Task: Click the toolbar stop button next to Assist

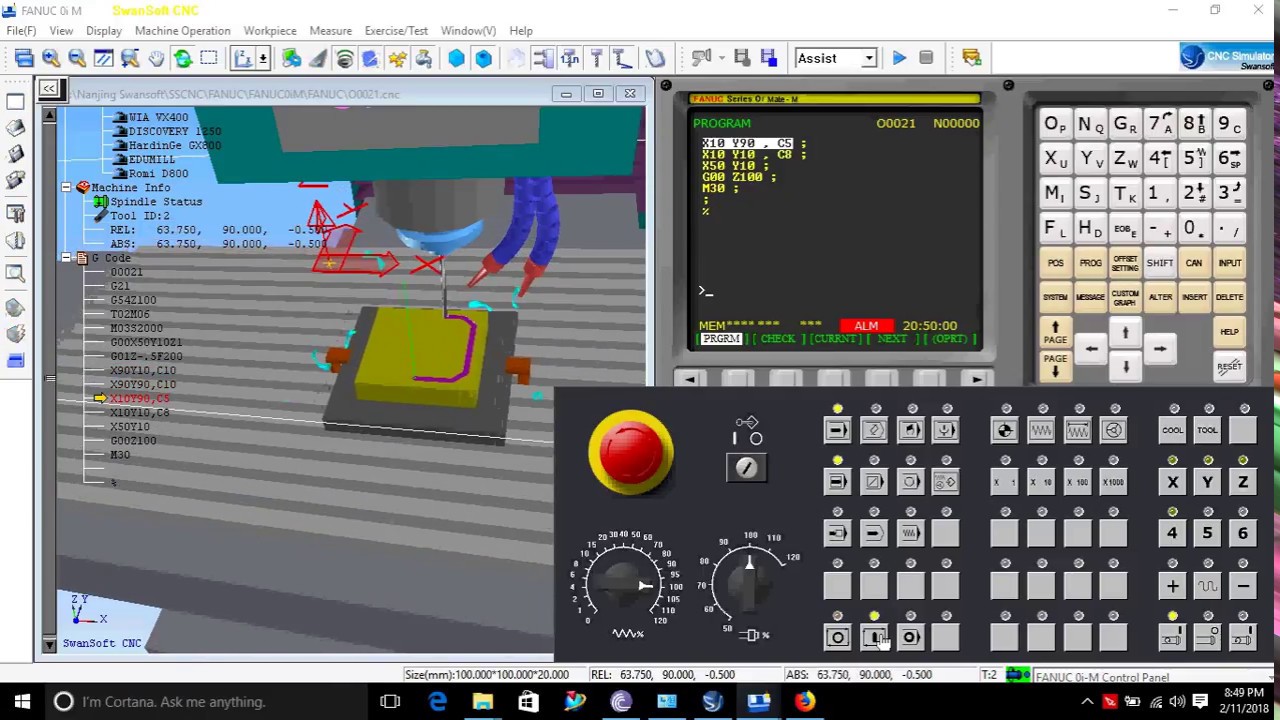Action: click(926, 58)
